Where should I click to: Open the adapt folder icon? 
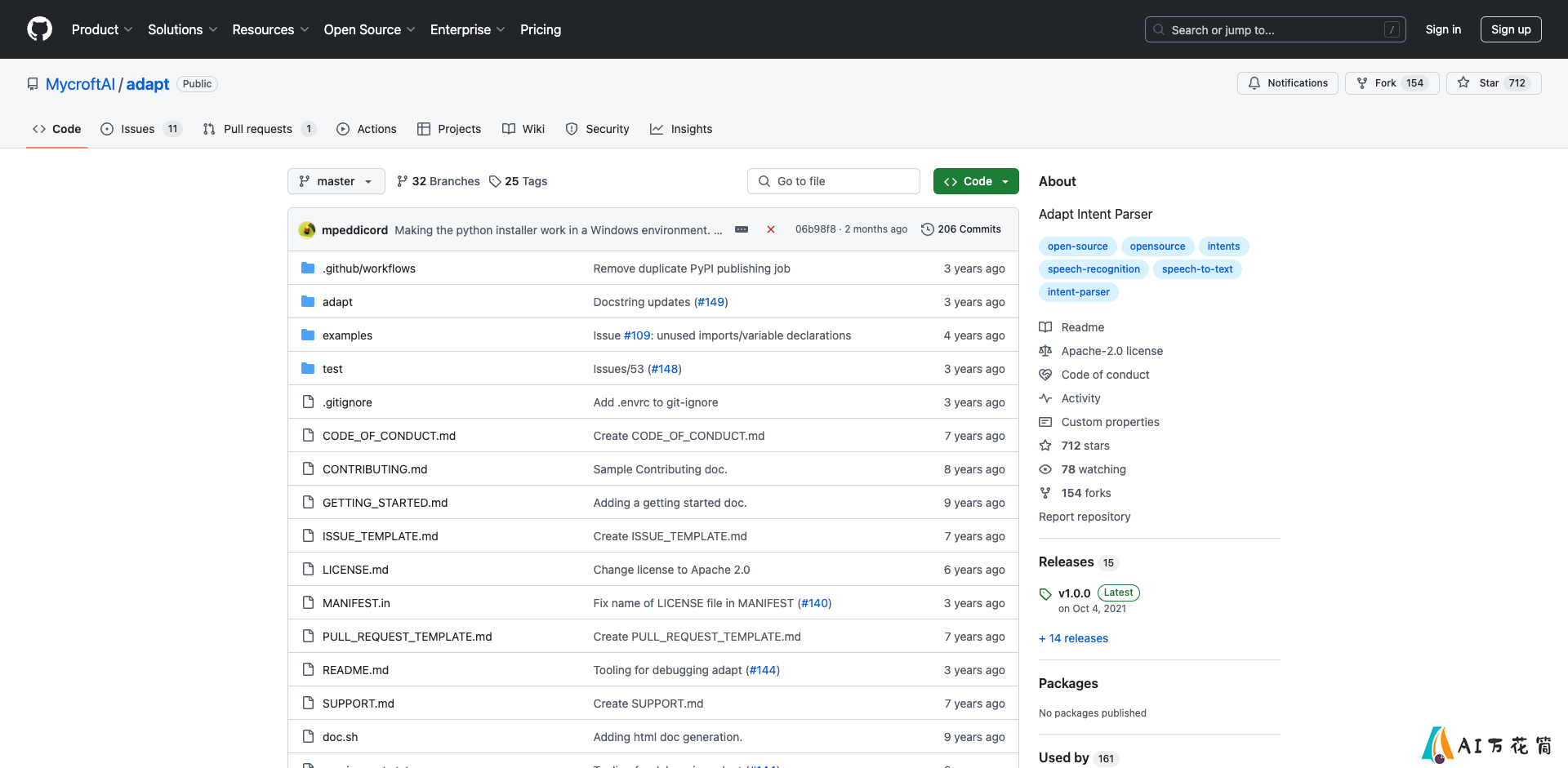click(x=308, y=302)
